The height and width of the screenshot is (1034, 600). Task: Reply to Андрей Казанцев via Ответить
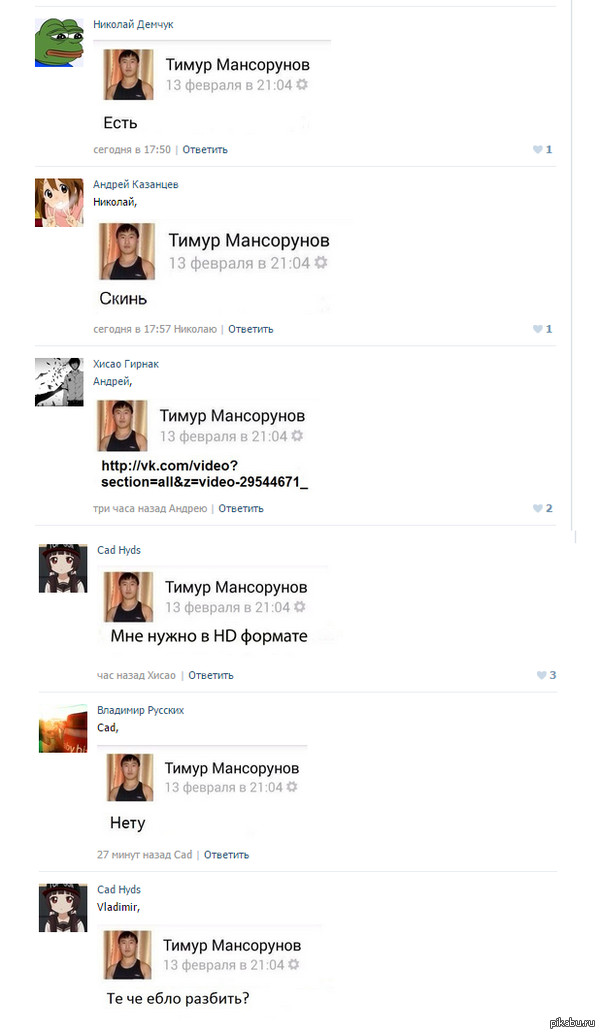251,329
